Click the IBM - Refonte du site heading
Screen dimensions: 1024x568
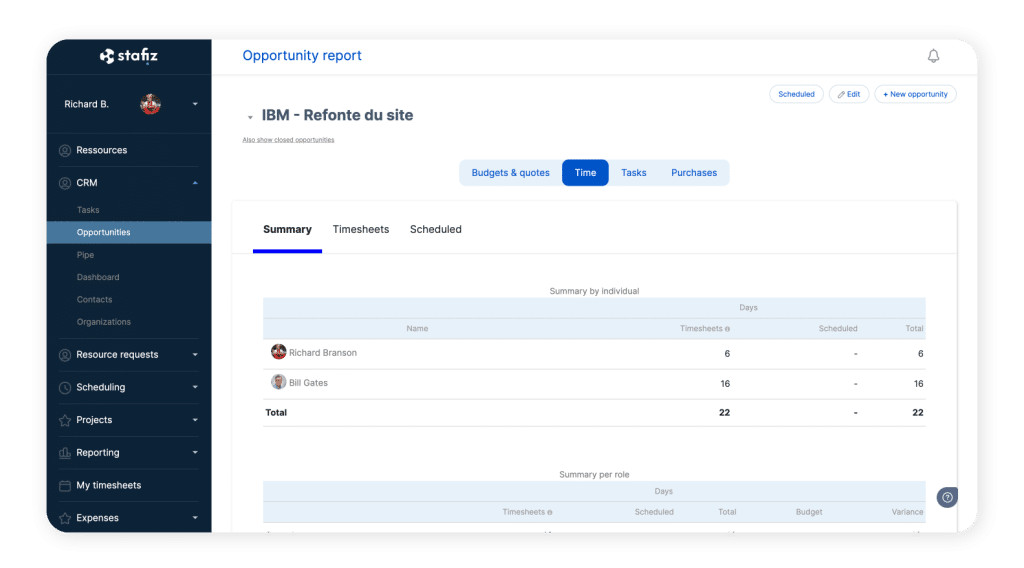click(337, 116)
